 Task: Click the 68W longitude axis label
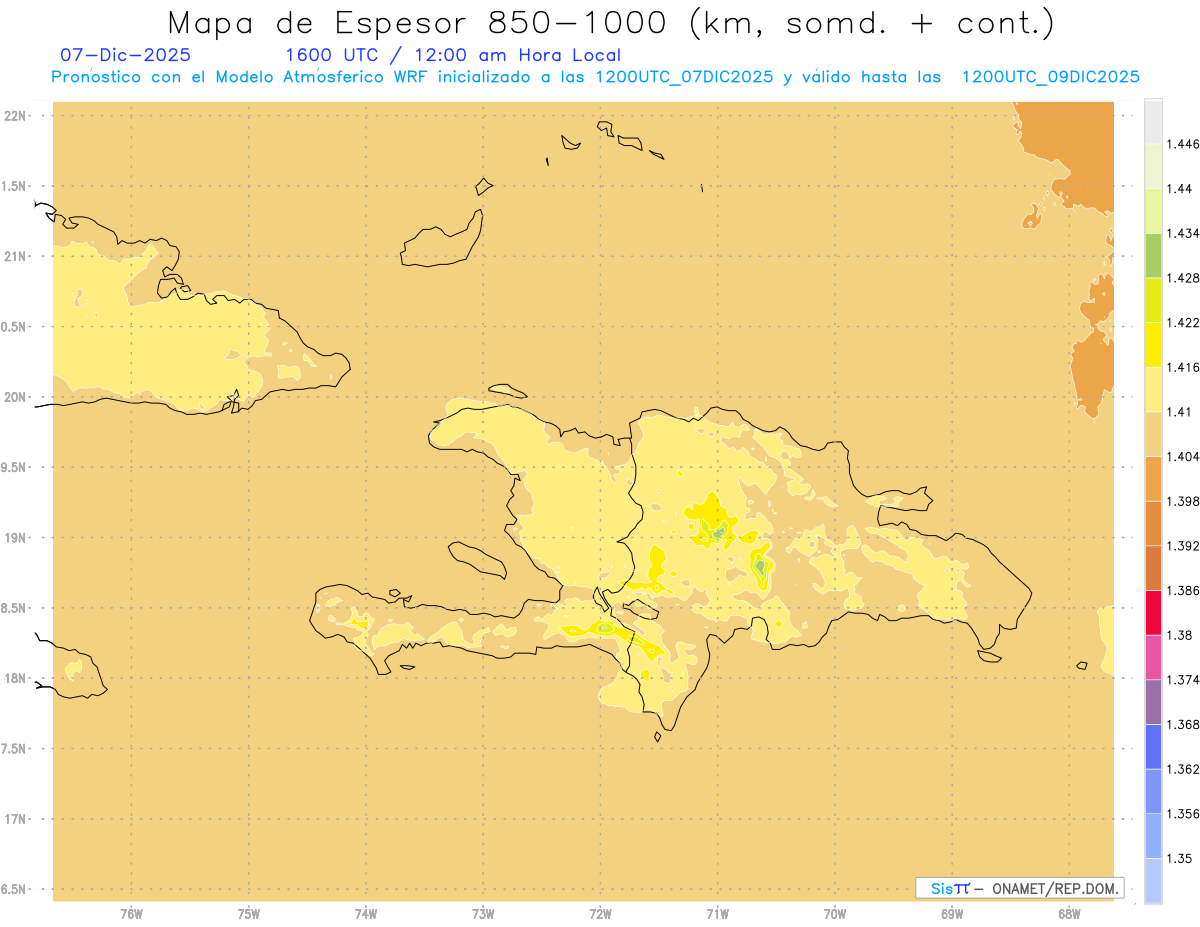tap(1069, 913)
